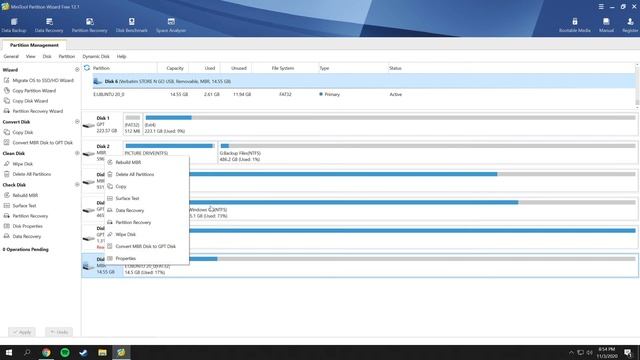Select Delete All Partitions in context menu
Image resolution: width=640 pixels, height=360 pixels.
pyautogui.click(x=147, y=174)
